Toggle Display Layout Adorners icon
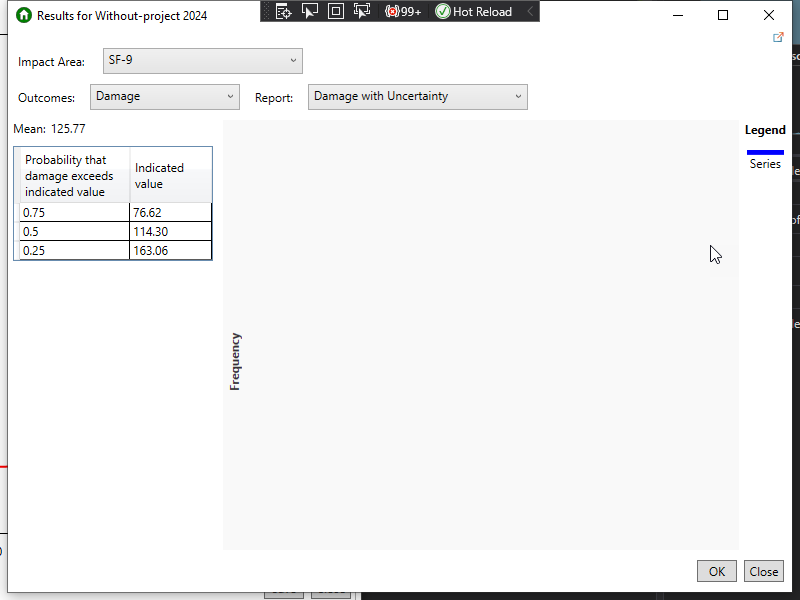 (336, 12)
